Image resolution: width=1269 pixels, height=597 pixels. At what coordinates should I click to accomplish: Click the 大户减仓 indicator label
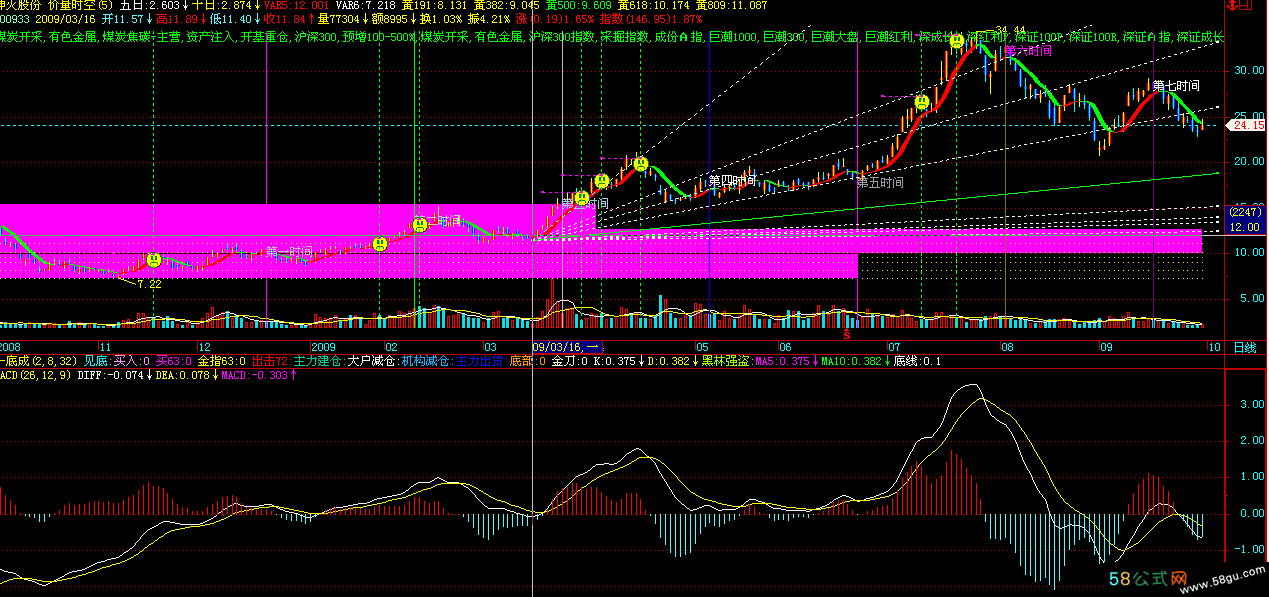372,361
